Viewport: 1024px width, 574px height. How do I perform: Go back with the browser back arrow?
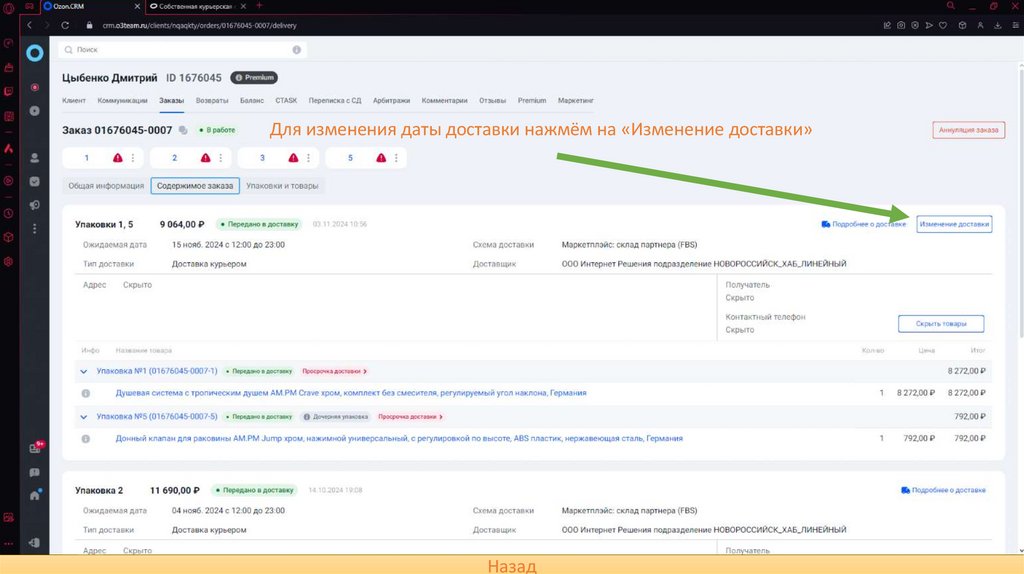[x=29, y=25]
